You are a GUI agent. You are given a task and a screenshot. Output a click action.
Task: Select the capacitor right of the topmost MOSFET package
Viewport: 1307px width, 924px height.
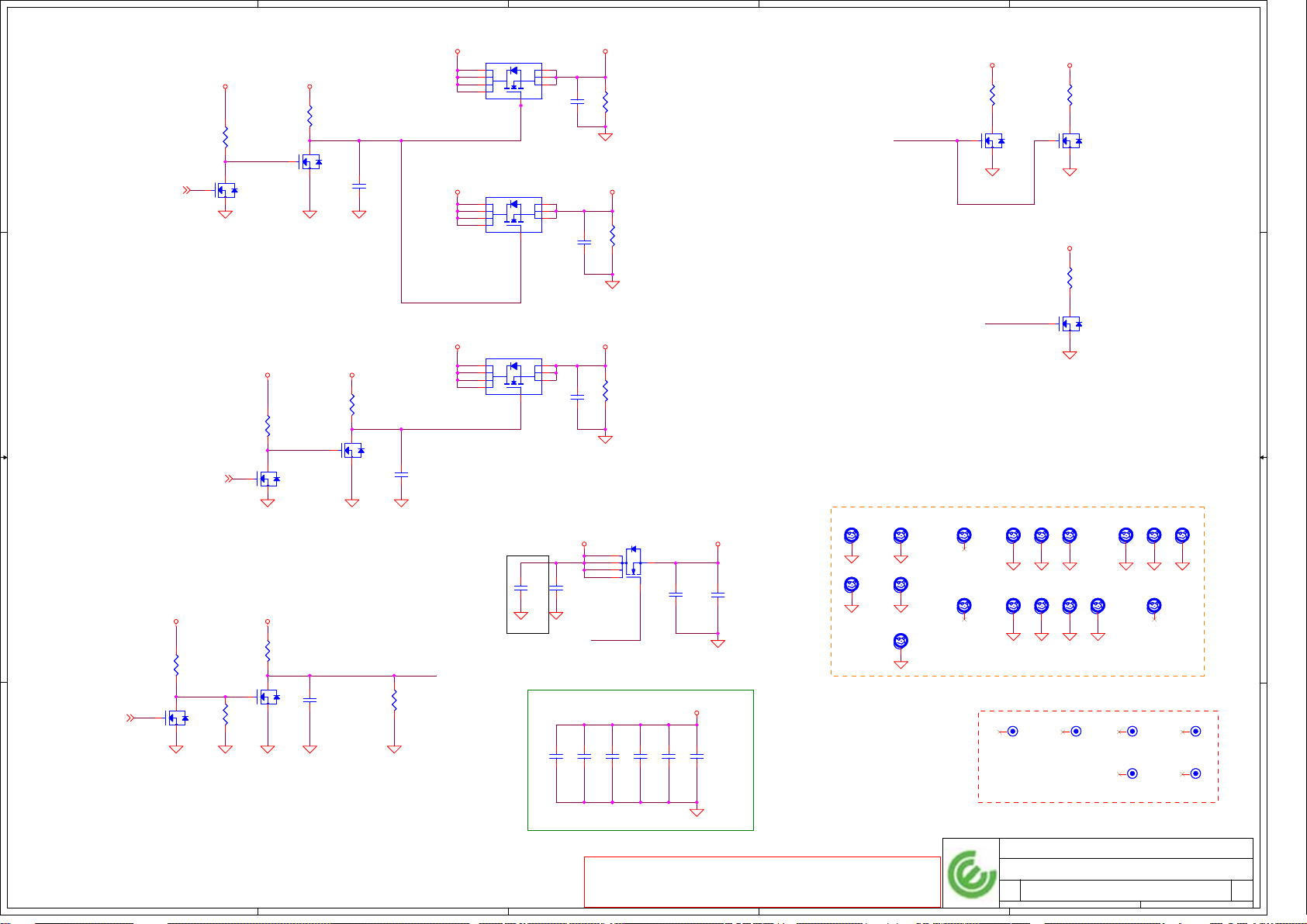[x=577, y=102]
